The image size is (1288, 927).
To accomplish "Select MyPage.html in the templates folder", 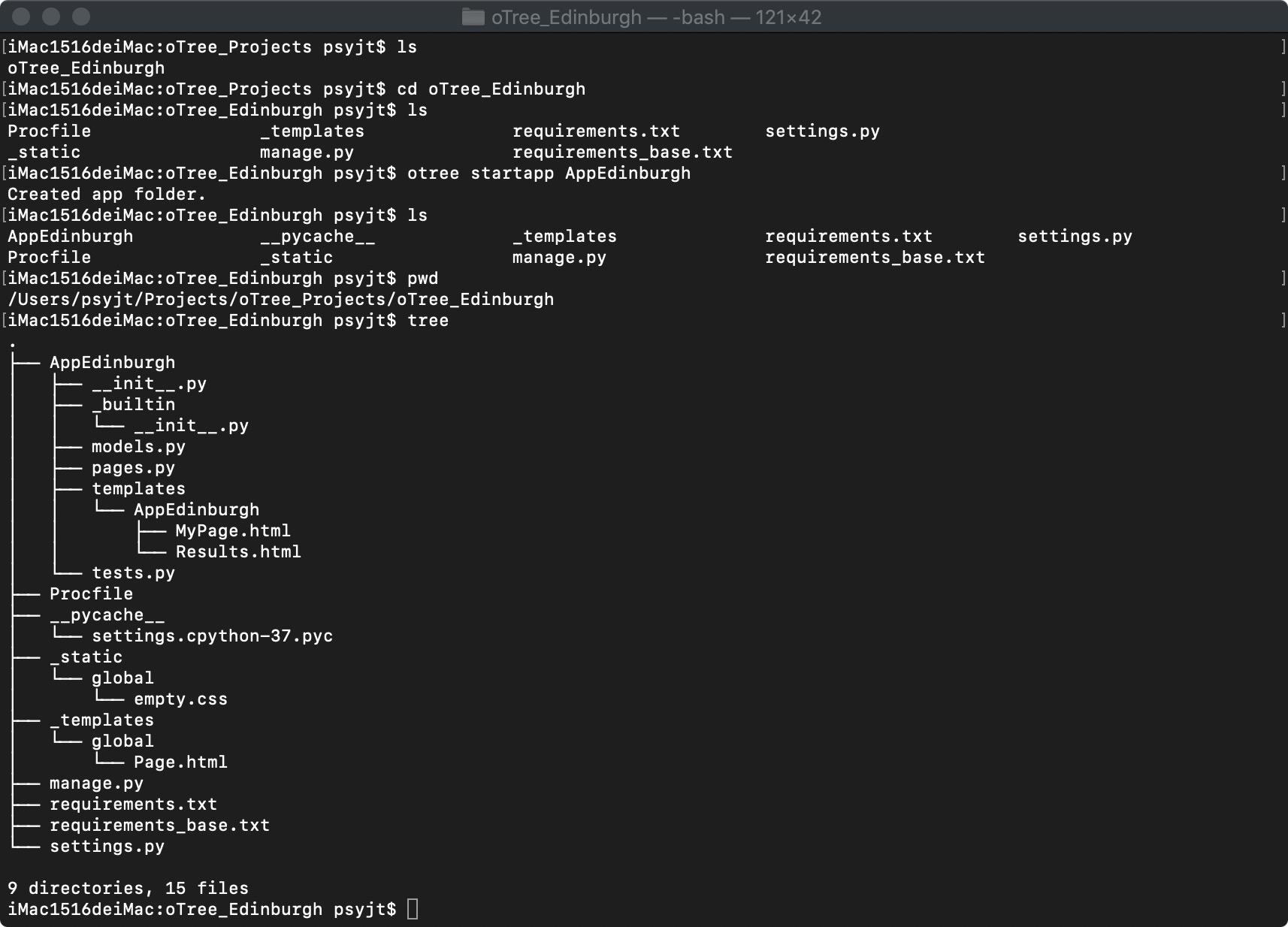I will click(233, 530).
